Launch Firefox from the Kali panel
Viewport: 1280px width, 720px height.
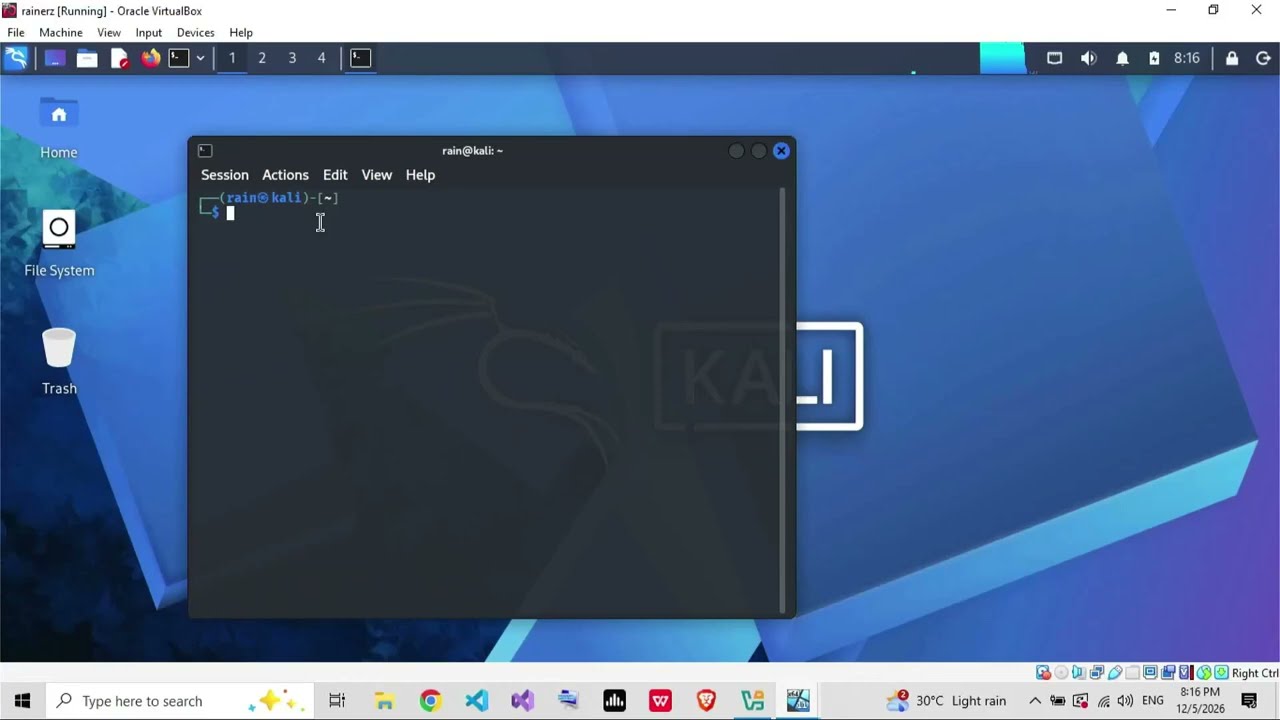pyautogui.click(x=150, y=58)
